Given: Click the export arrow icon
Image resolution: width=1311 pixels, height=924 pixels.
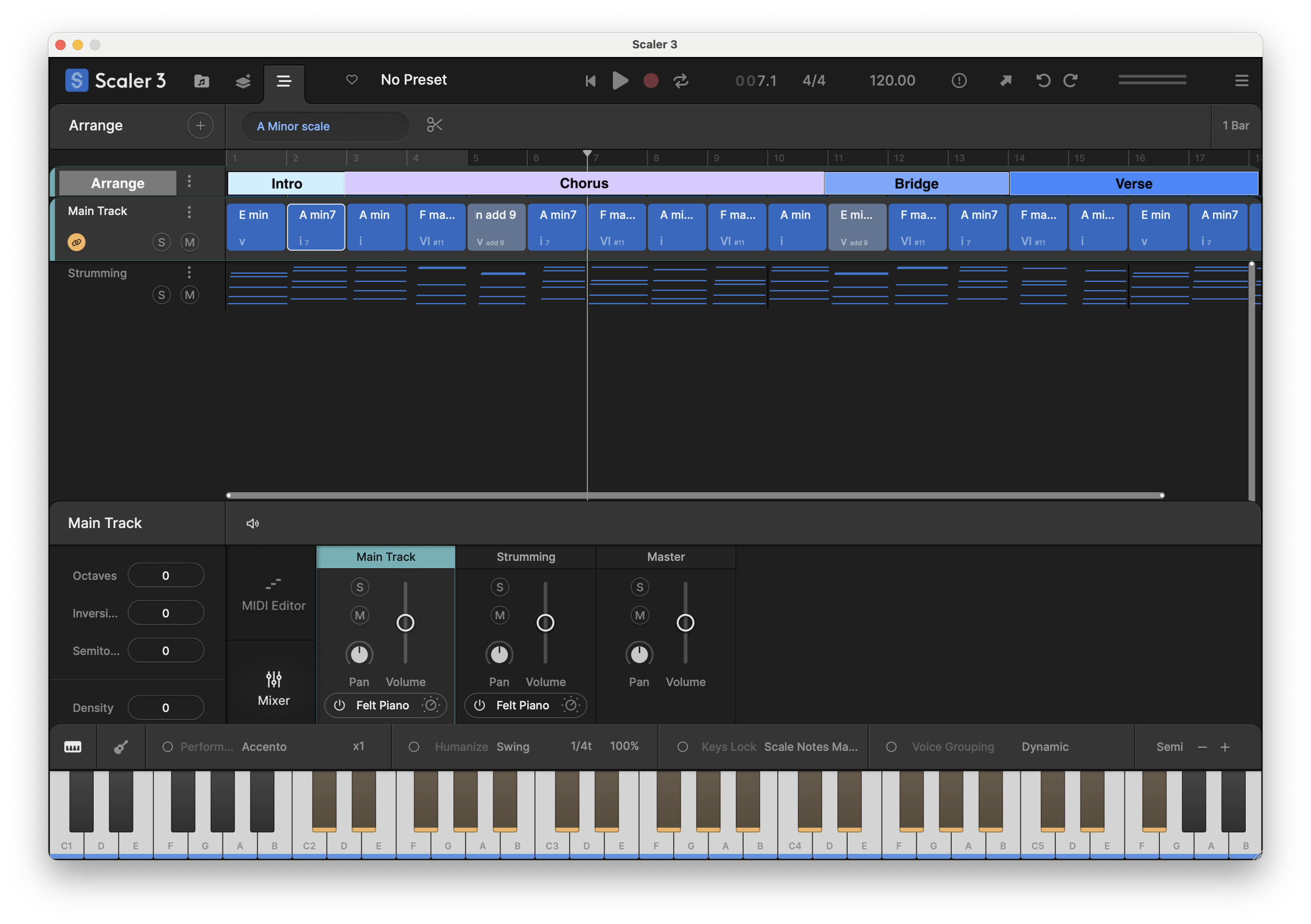Looking at the screenshot, I should [x=1006, y=80].
